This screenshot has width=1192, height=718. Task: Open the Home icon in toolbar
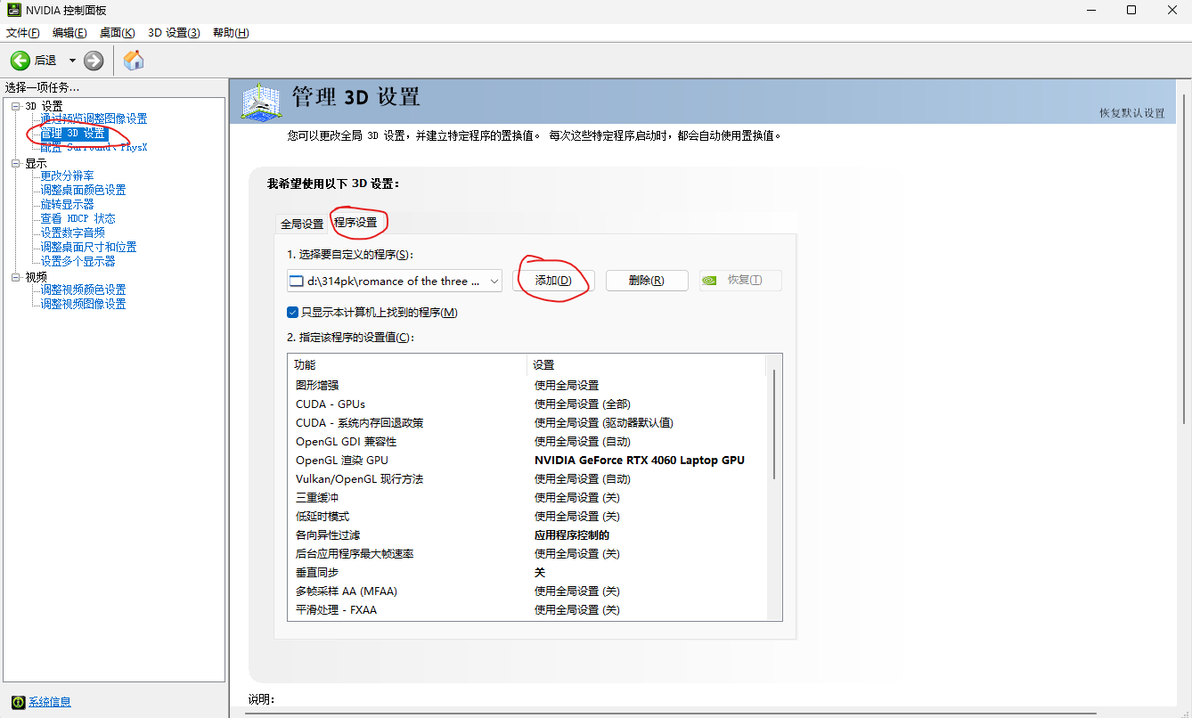pyautogui.click(x=134, y=60)
